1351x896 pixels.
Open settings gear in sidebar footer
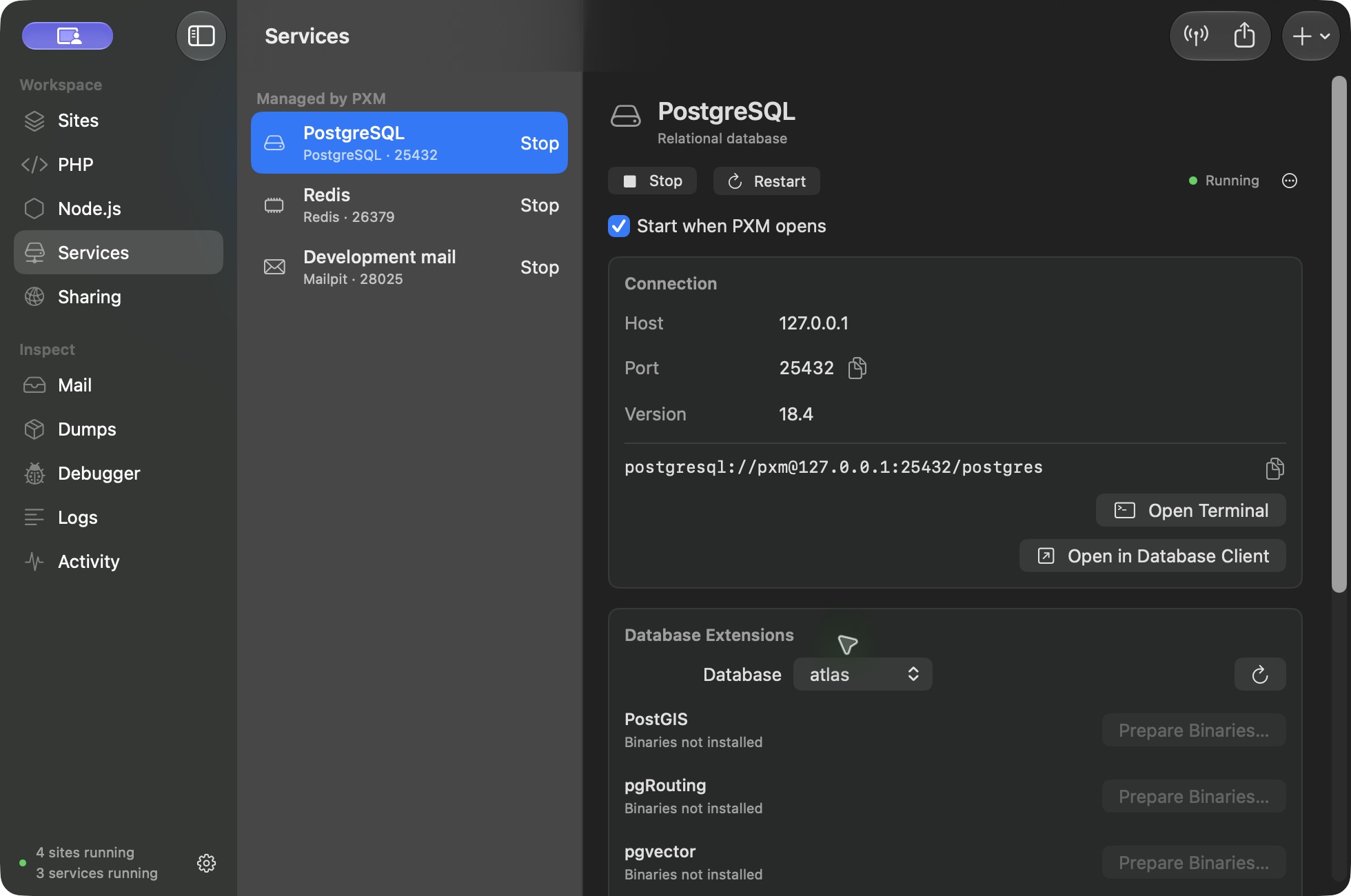(206, 863)
